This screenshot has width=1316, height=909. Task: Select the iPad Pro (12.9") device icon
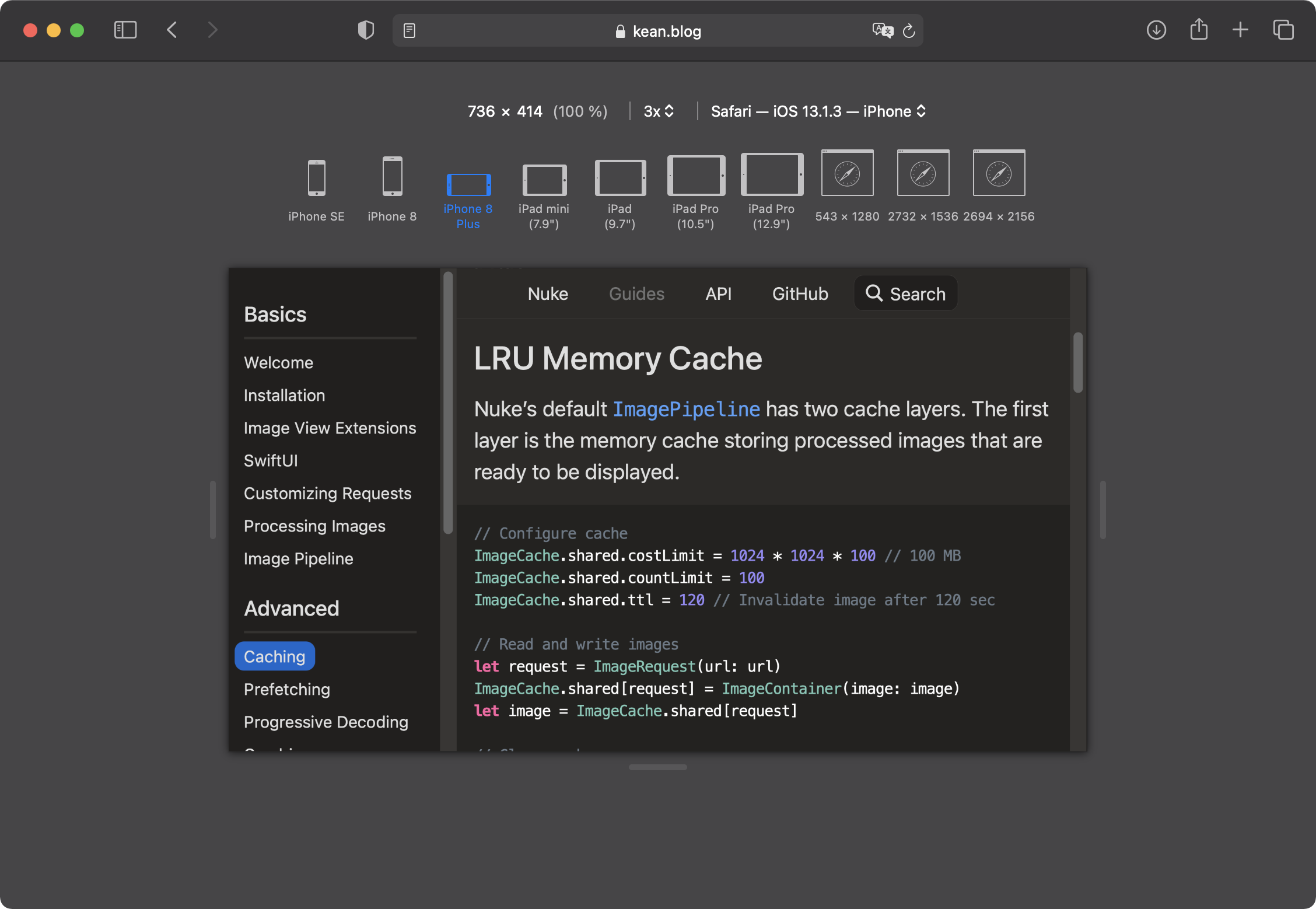pyautogui.click(x=772, y=174)
